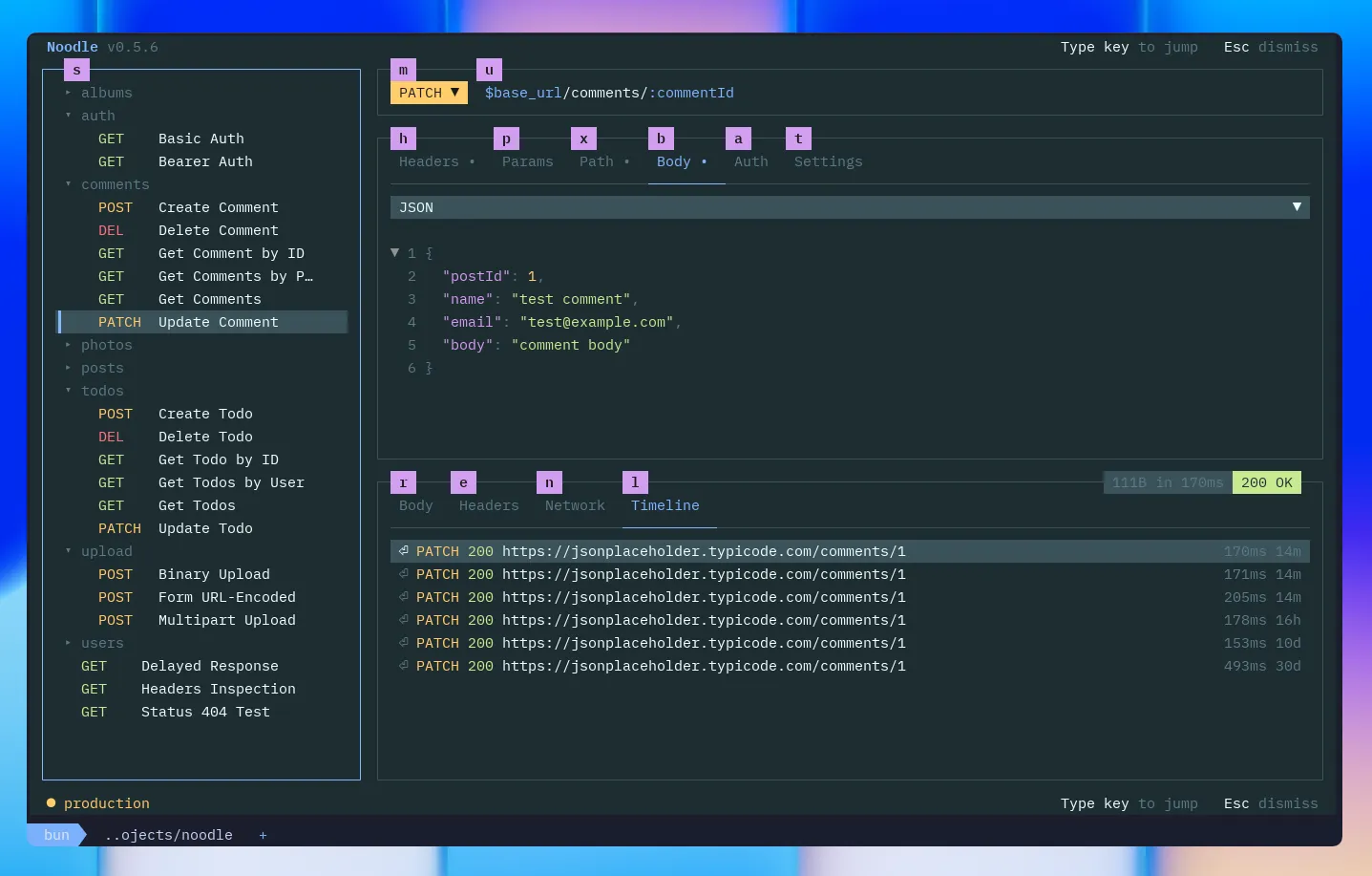The height and width of the screenshot is (876, 1372).
Task: Select the Delete Comment request
Action: click(x=202, y=230)
